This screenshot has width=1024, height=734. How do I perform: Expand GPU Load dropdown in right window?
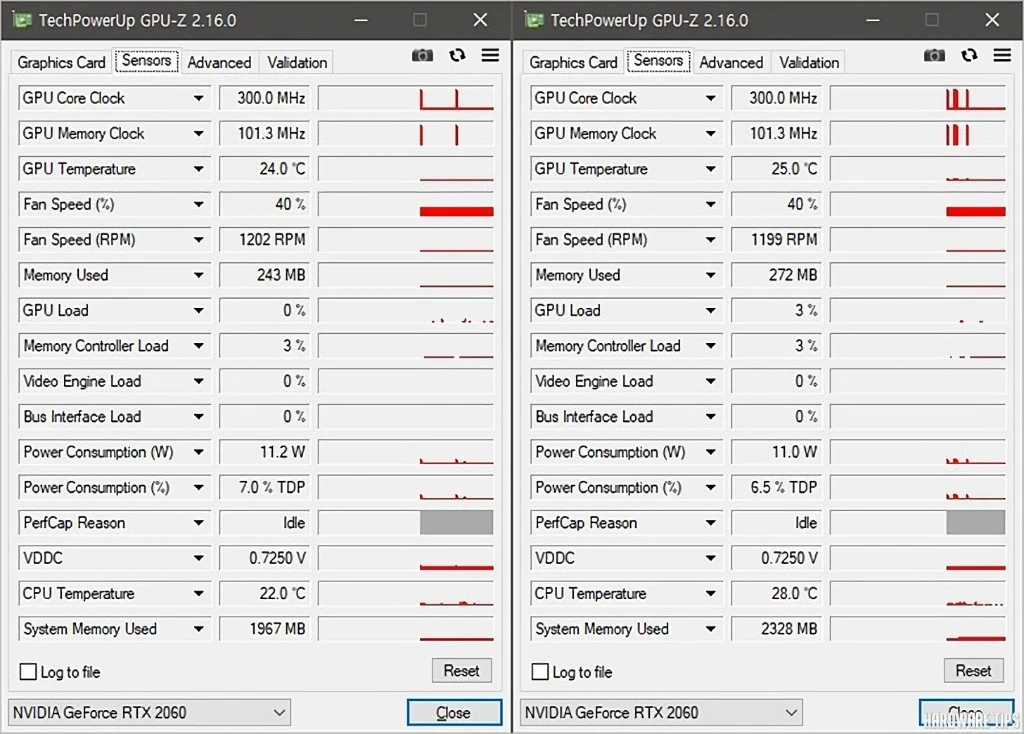(710, 310)
